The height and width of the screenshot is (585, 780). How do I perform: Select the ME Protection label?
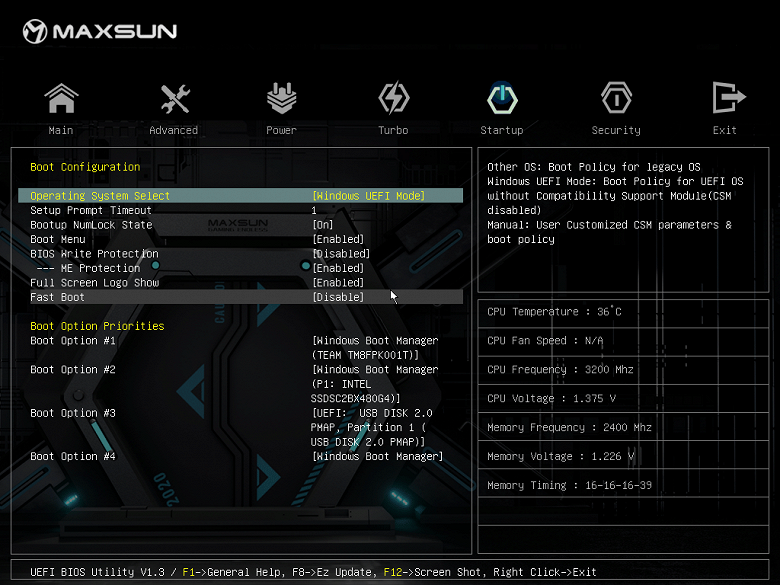point(89,268)
